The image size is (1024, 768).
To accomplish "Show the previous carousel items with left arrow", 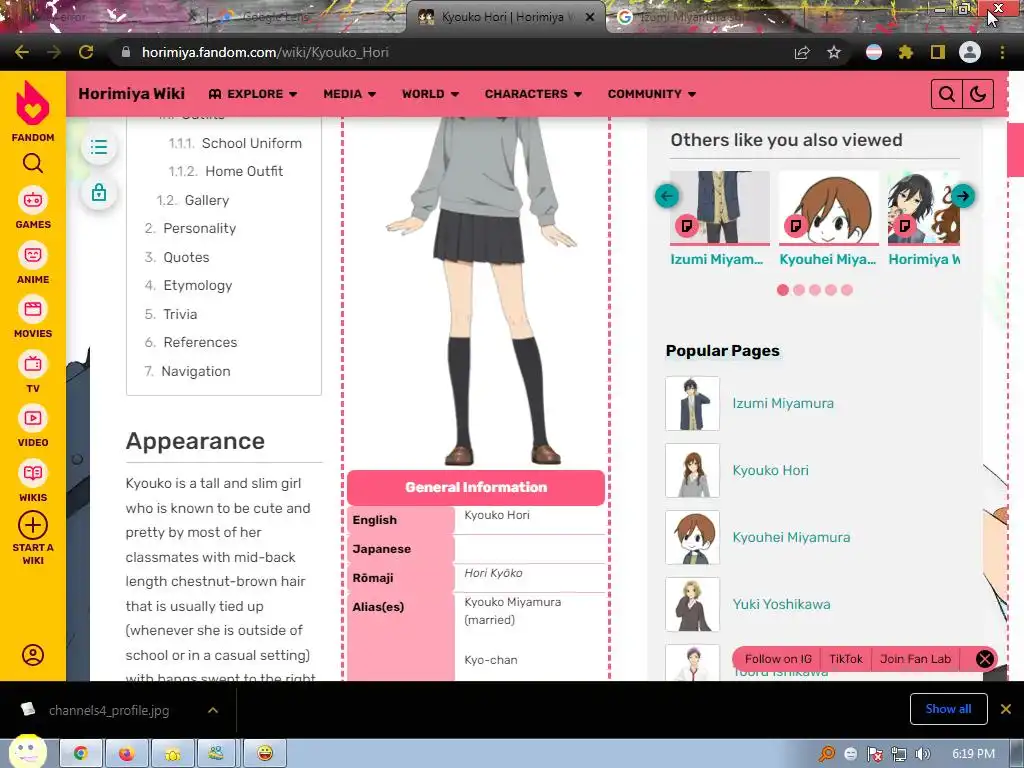I will [x=667, y=195].
